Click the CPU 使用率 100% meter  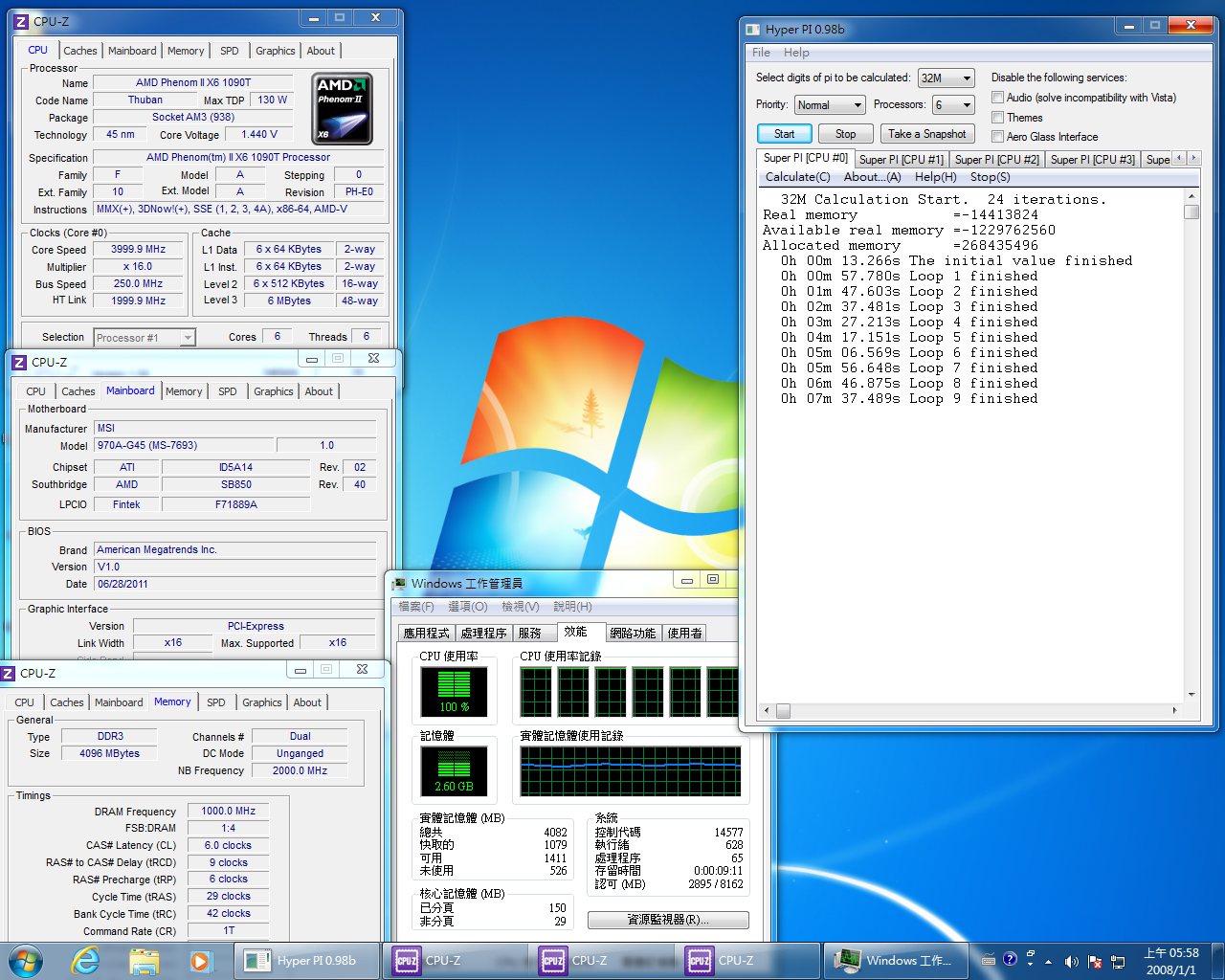pos(454,691)
